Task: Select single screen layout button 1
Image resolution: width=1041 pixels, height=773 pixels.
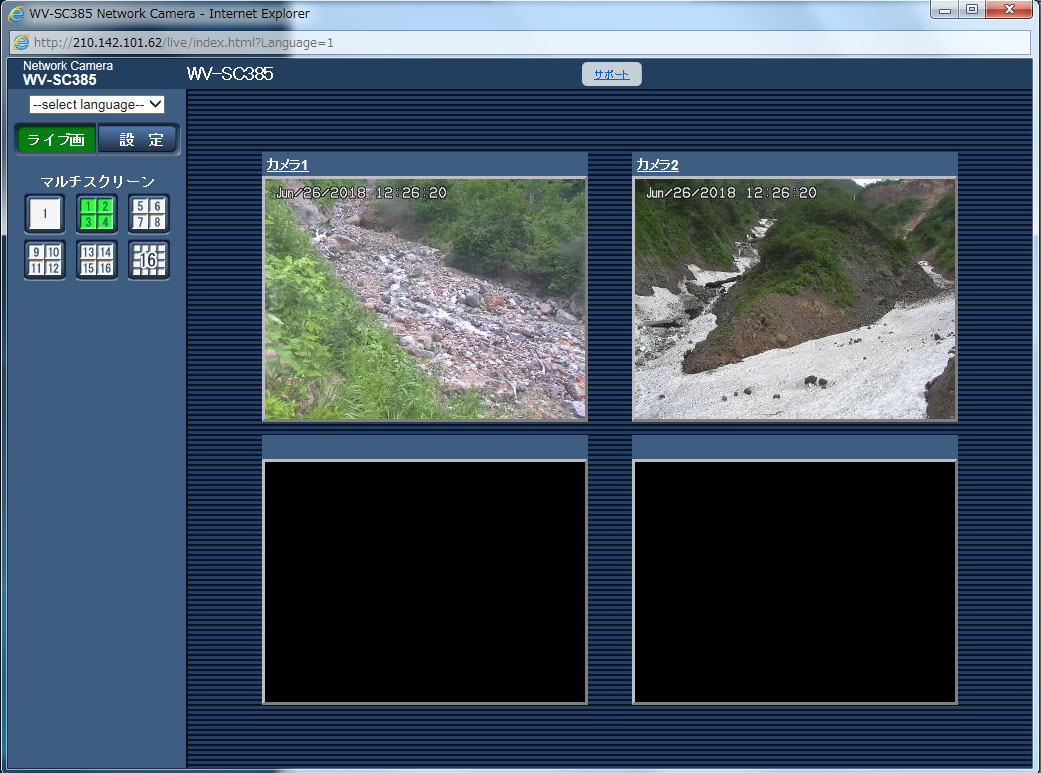Action: click(x=44, y=214)
